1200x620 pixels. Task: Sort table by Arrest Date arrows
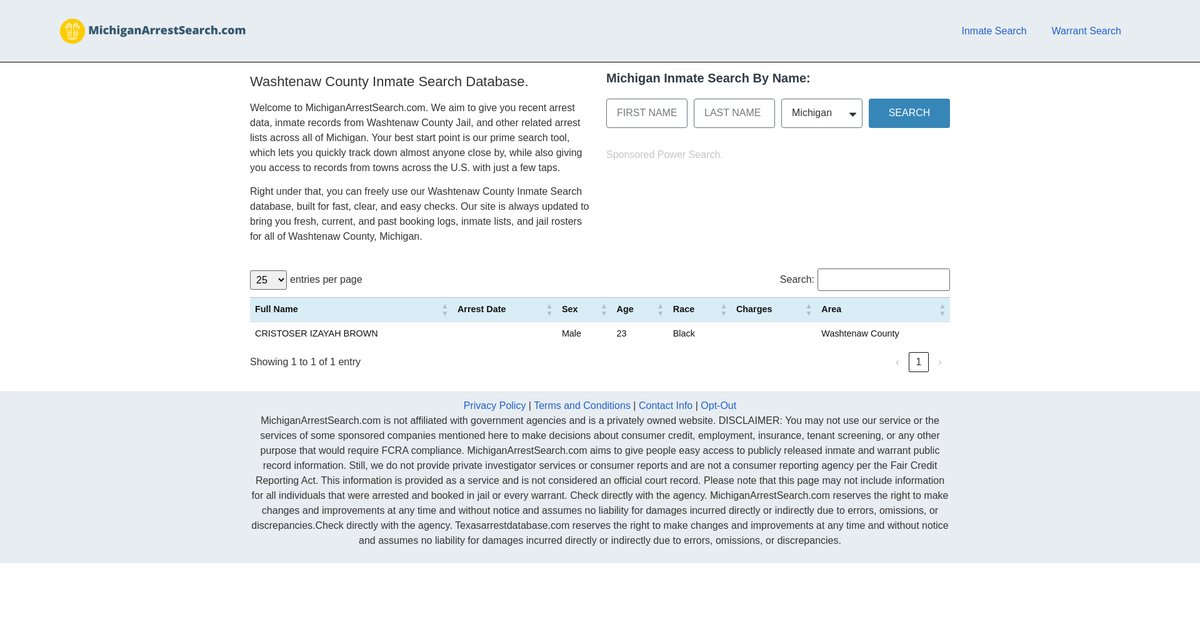click(549, 310)
